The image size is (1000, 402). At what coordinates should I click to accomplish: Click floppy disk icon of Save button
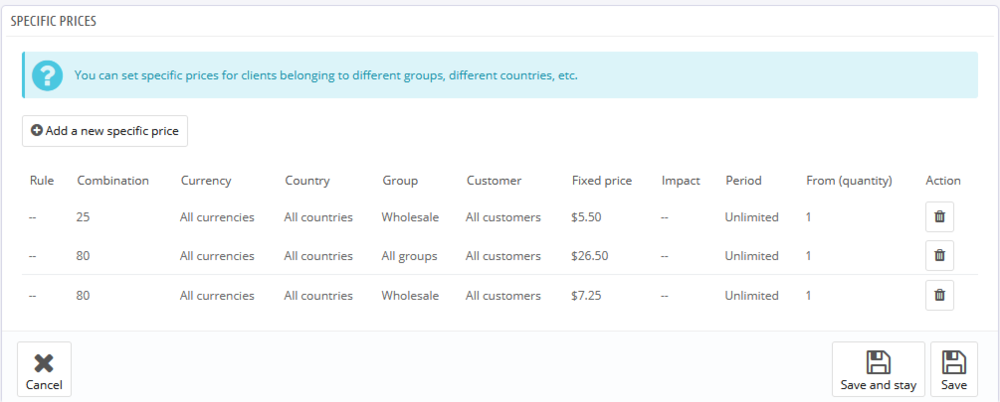(954, 362)
